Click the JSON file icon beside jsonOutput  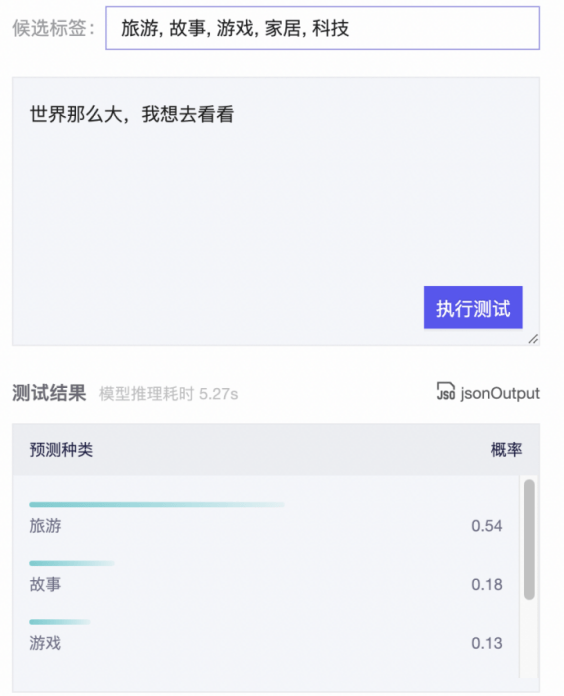[x=446, y=391]
